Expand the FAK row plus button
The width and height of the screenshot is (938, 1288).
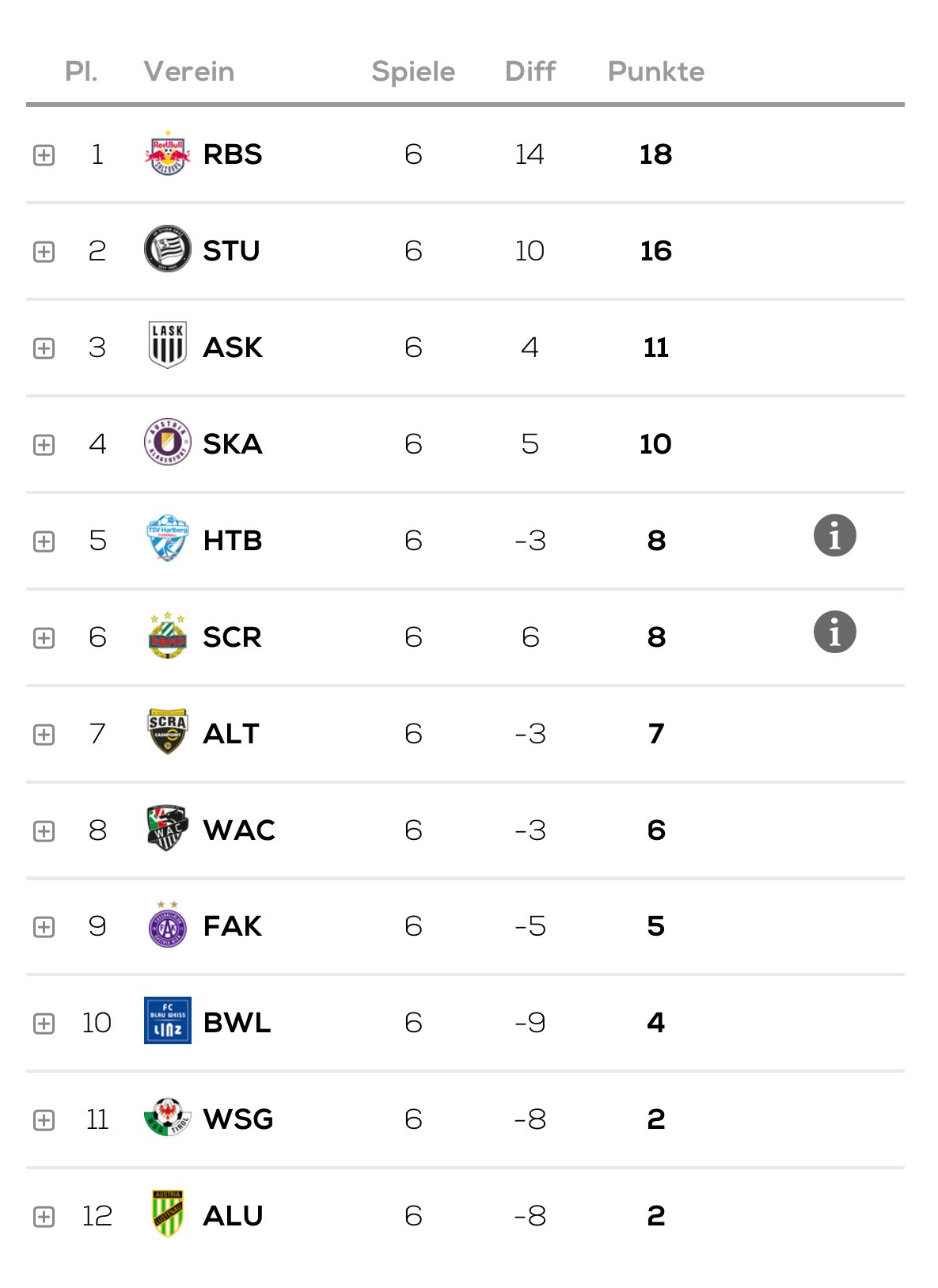[44, 927]
